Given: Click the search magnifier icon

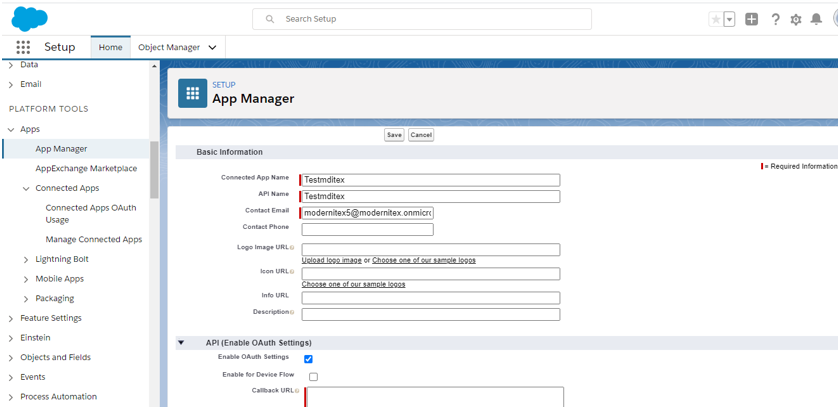Looking at the screenshot, I should (x=270, y=19).
